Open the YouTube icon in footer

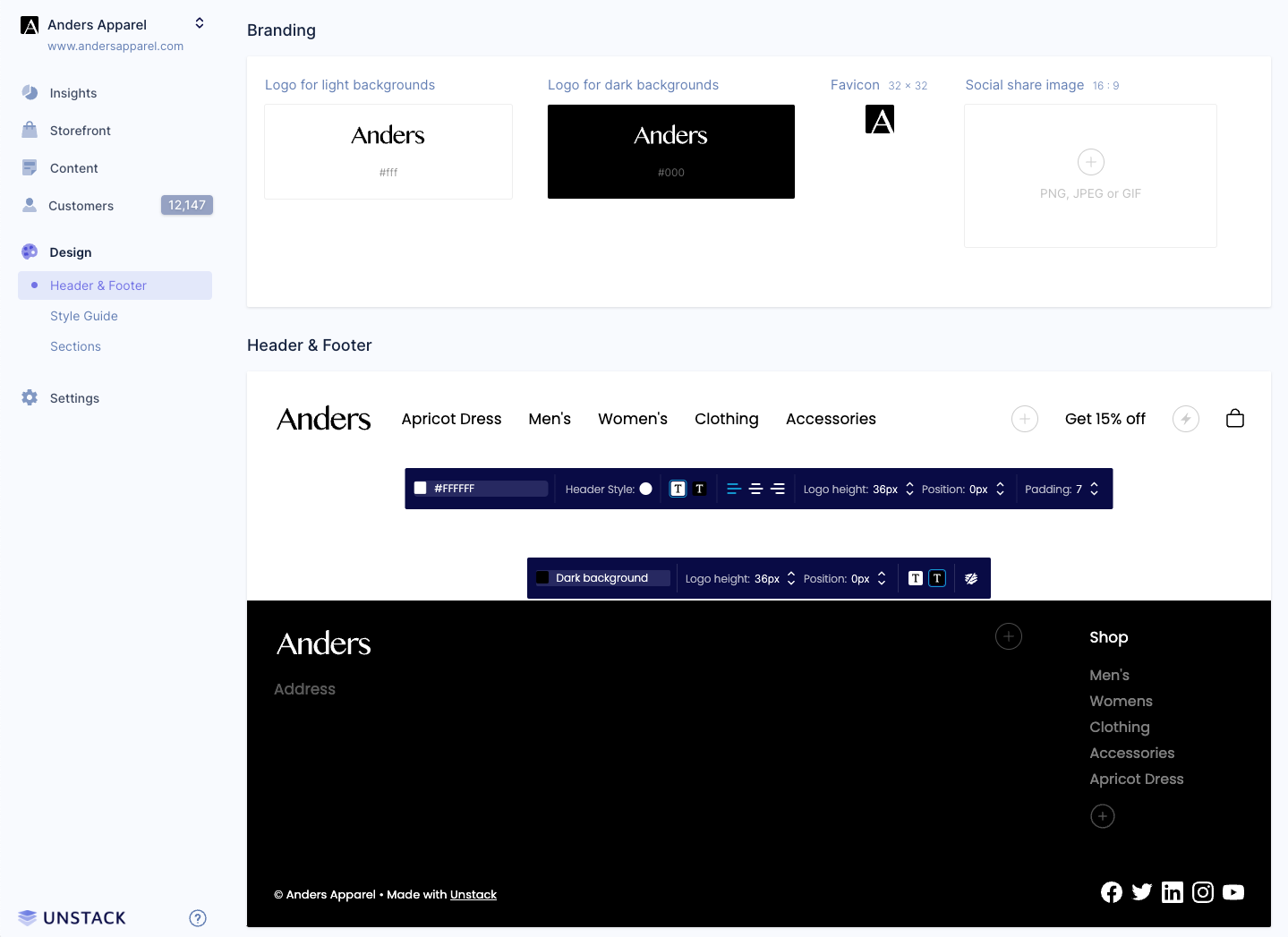[1233, 892]
